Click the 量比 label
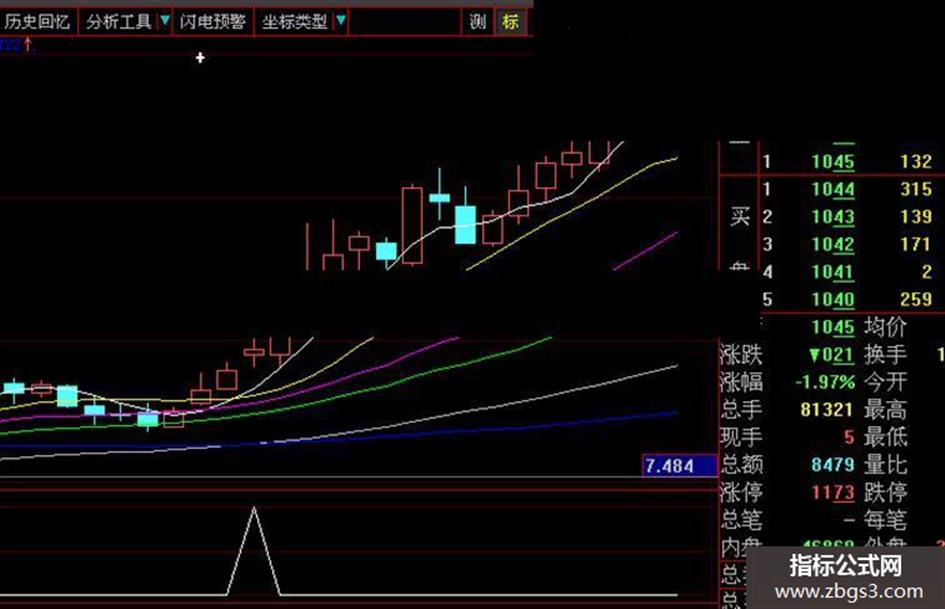The width and height of the screenshot is (945, 609). point(885,465)
